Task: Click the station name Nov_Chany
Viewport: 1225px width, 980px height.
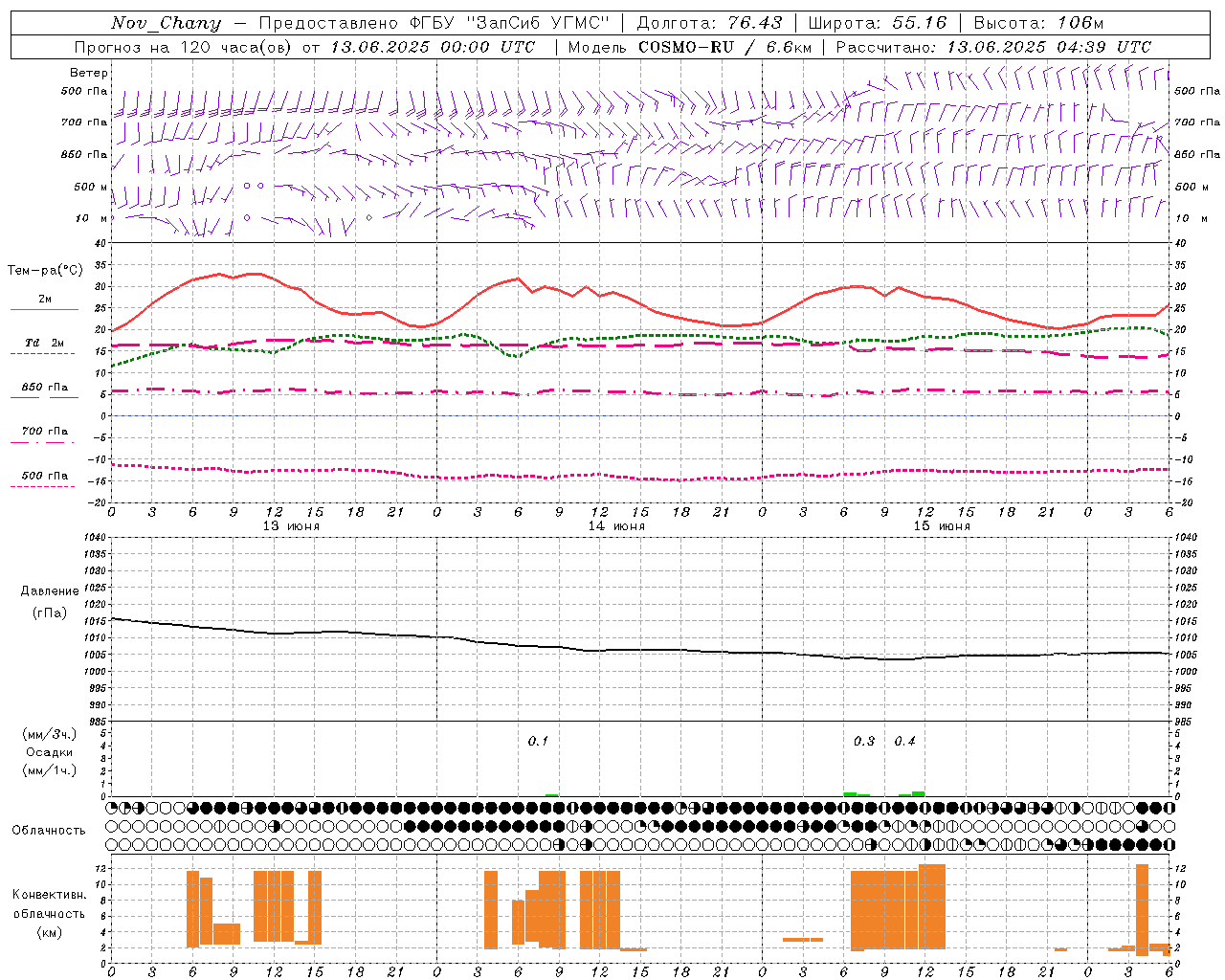Action: (x=166, y=23)
